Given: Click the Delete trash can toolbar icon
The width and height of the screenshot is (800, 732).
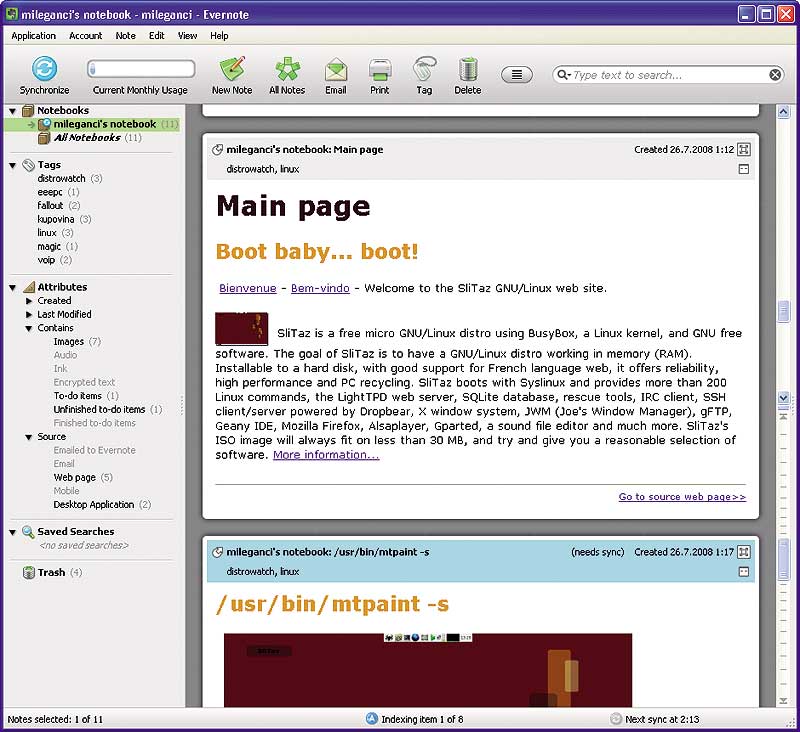Looking at the screenshot, I should coord(468,69).
